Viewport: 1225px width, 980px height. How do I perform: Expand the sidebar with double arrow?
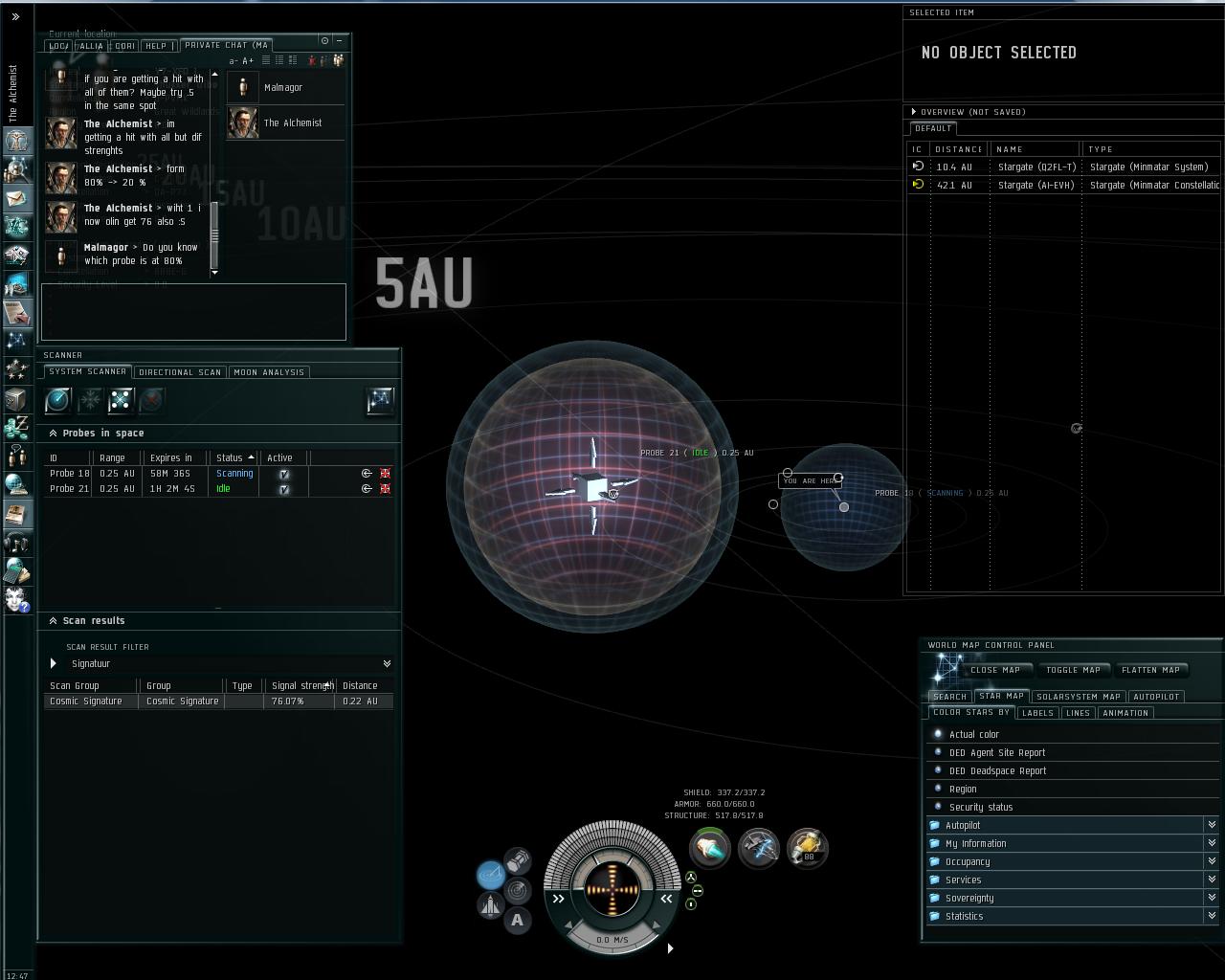pyautogui.click(x=15, y=16)
